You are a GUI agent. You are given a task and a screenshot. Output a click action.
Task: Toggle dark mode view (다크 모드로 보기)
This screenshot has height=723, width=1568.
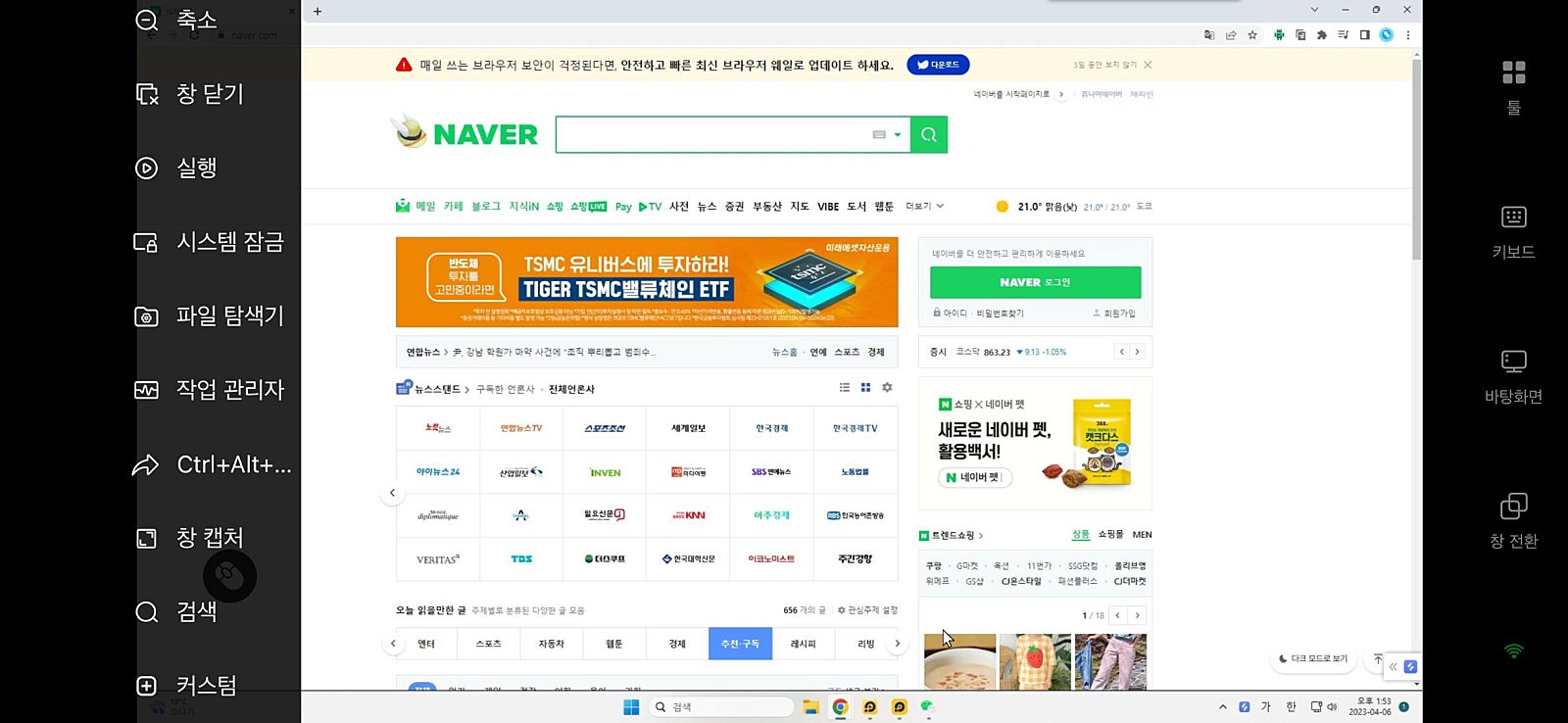click(x=1314, y=659)
